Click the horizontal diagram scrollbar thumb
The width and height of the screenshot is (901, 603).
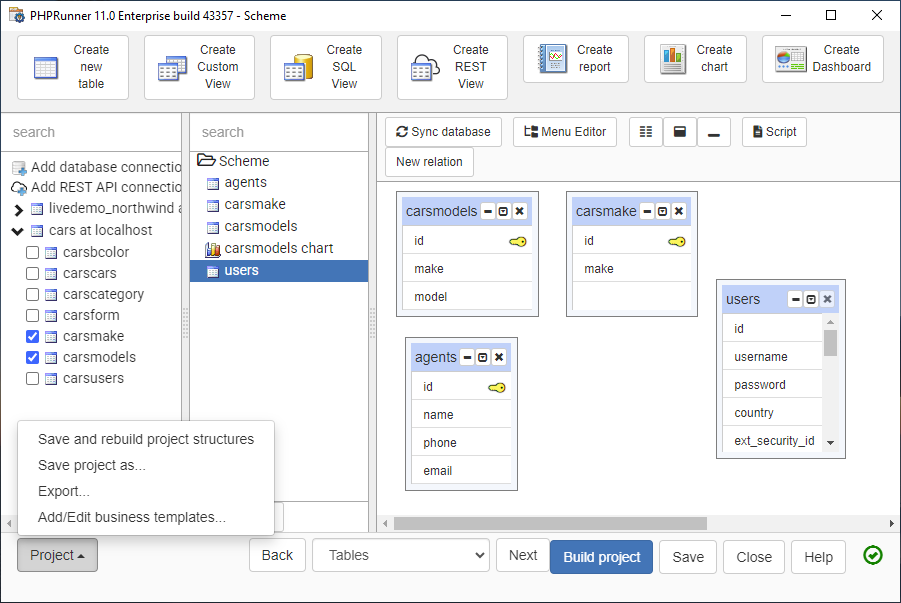click(550, 524)
